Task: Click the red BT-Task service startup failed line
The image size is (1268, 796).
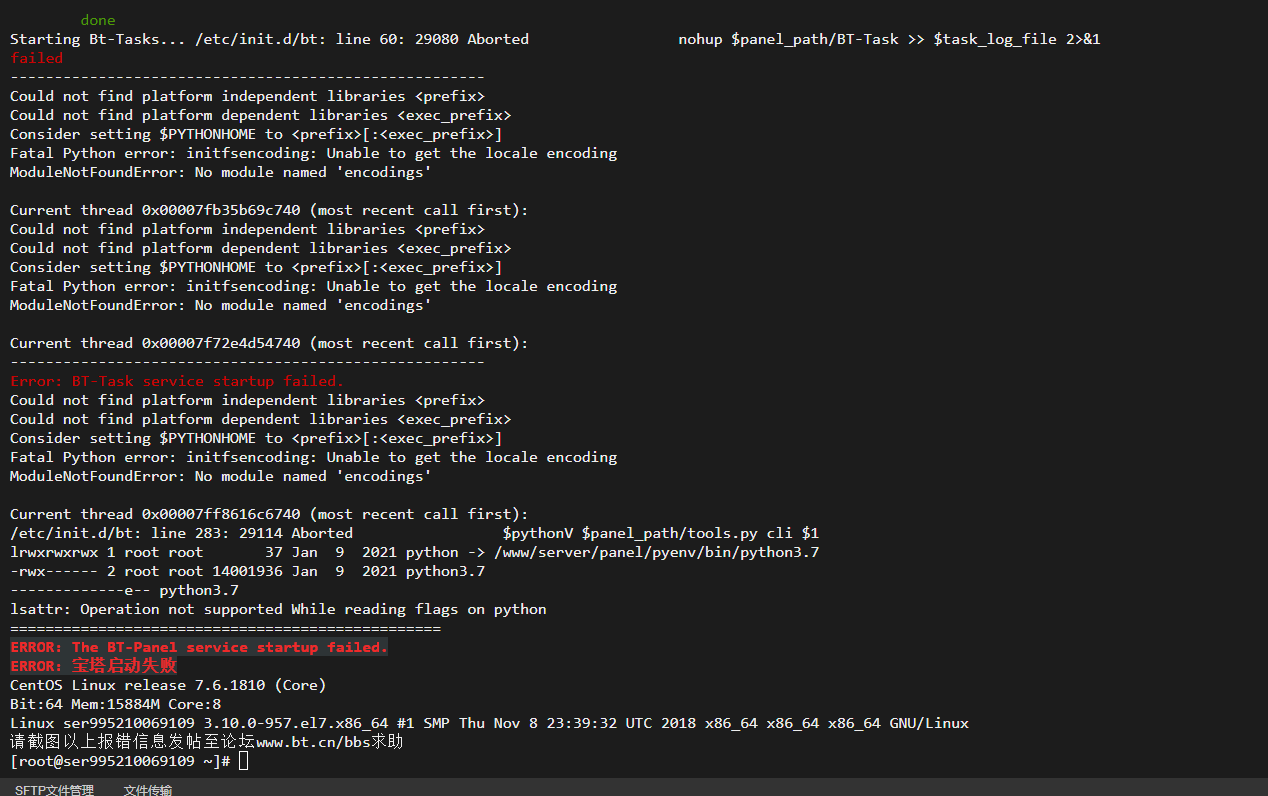Action: pos(177,381)
